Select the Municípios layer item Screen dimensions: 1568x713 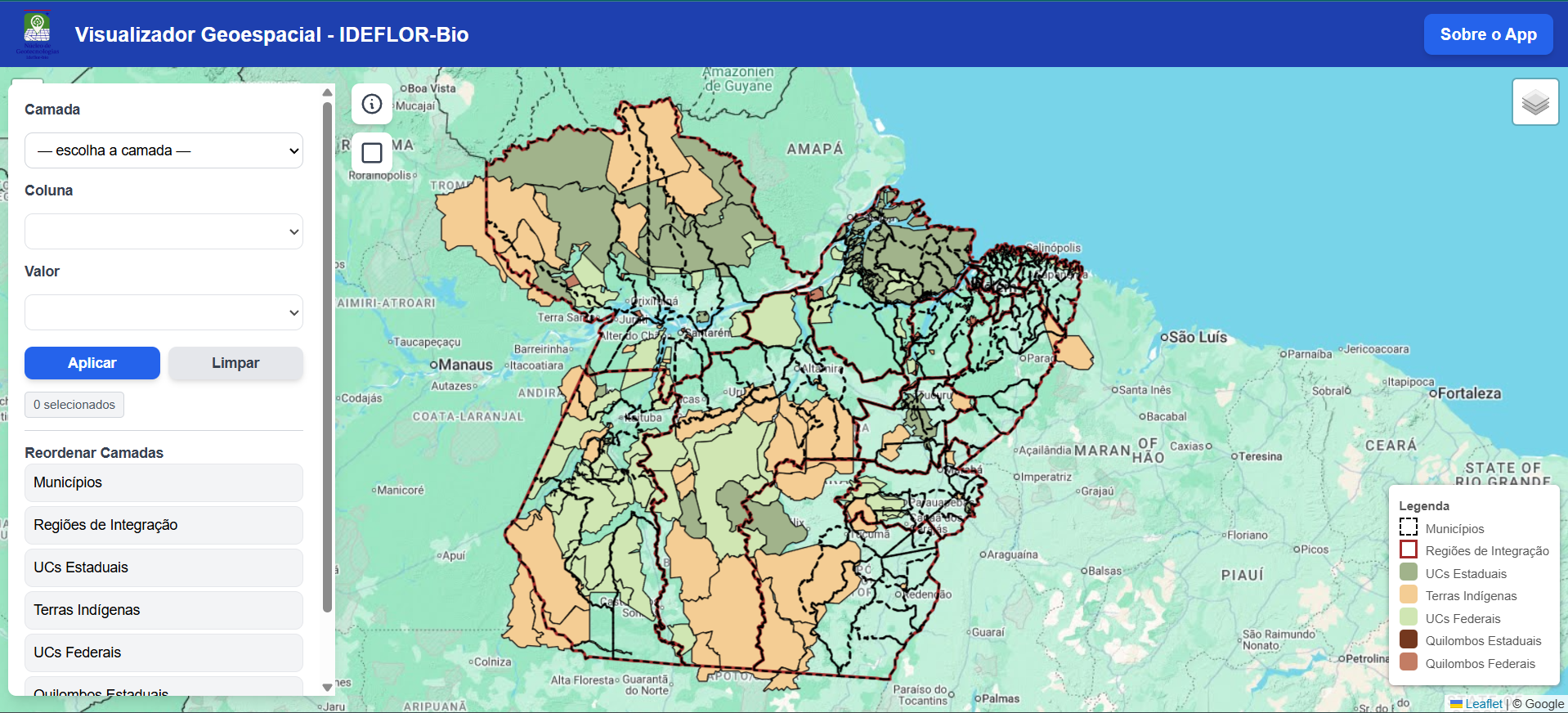point(164,482)
